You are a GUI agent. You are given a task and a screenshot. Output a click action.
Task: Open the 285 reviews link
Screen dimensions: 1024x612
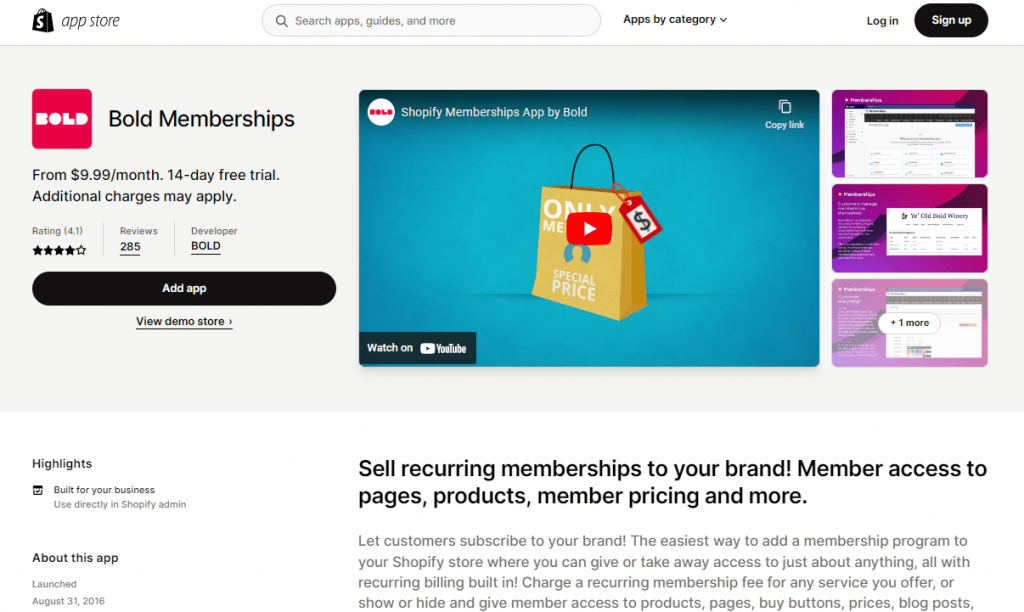[129, 247]
